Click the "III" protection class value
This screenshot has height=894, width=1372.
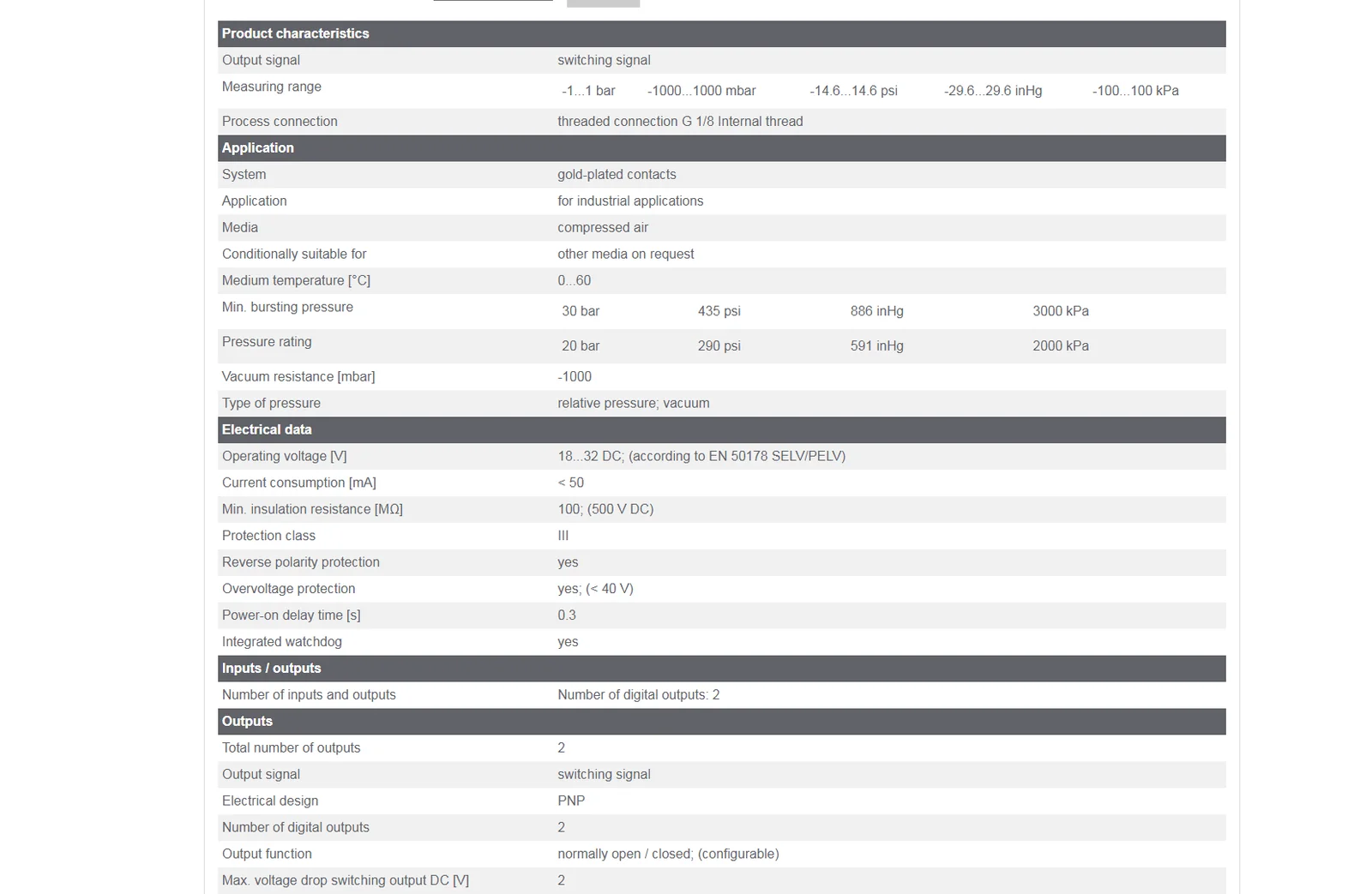pyautogui.click(x=563, y=537)
